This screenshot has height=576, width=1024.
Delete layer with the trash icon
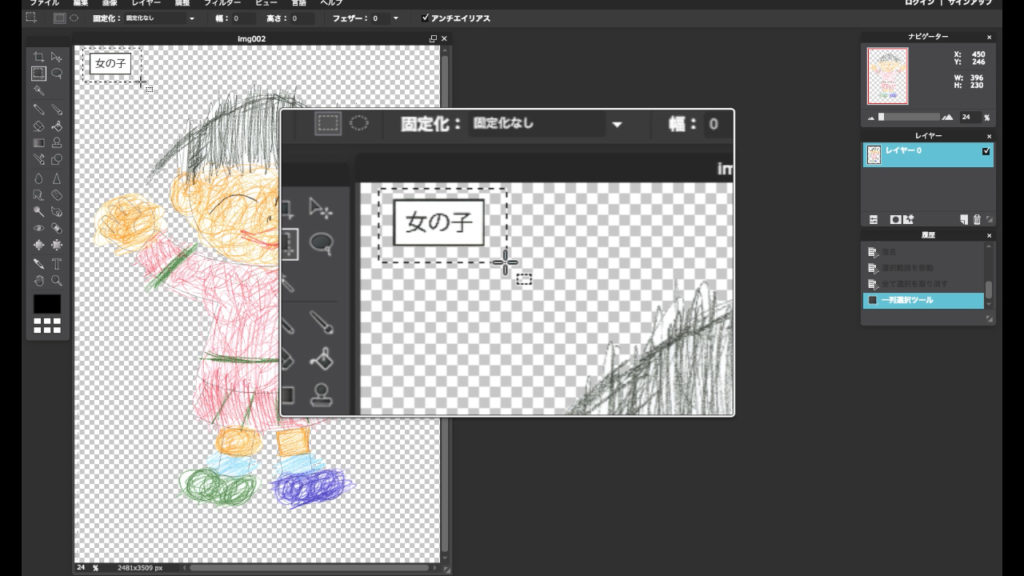[976, 219]
